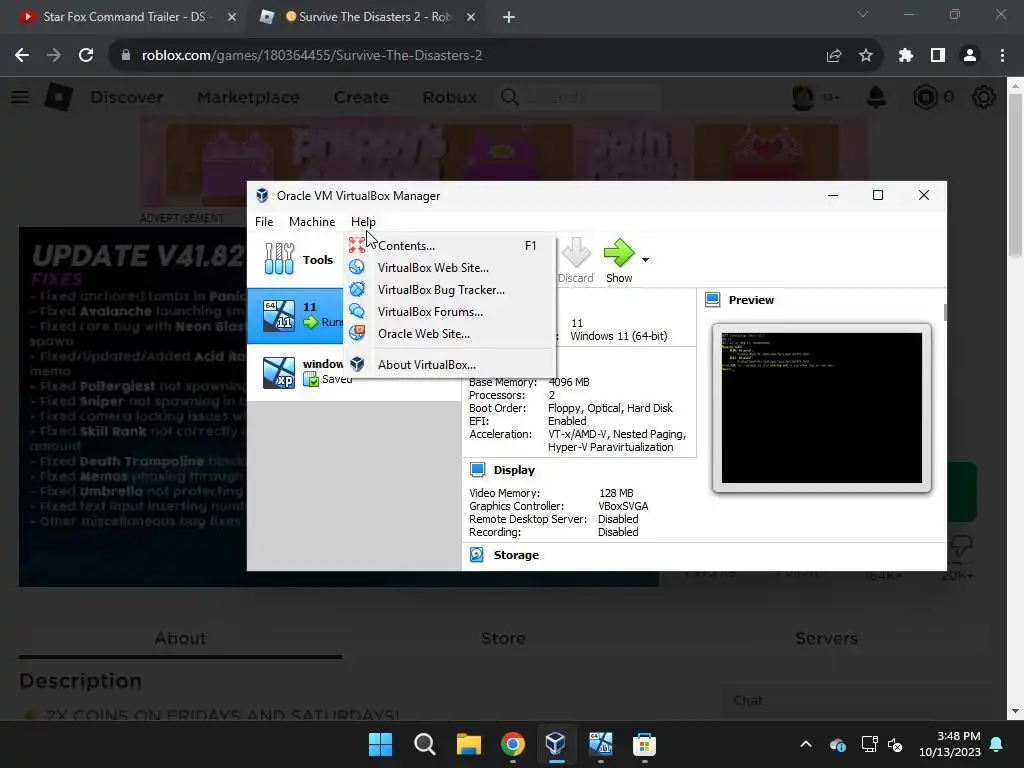Switch to the Servers tab on Roblox page
Viewport: 1024px width, 768px height.
(x=826, y=638)
